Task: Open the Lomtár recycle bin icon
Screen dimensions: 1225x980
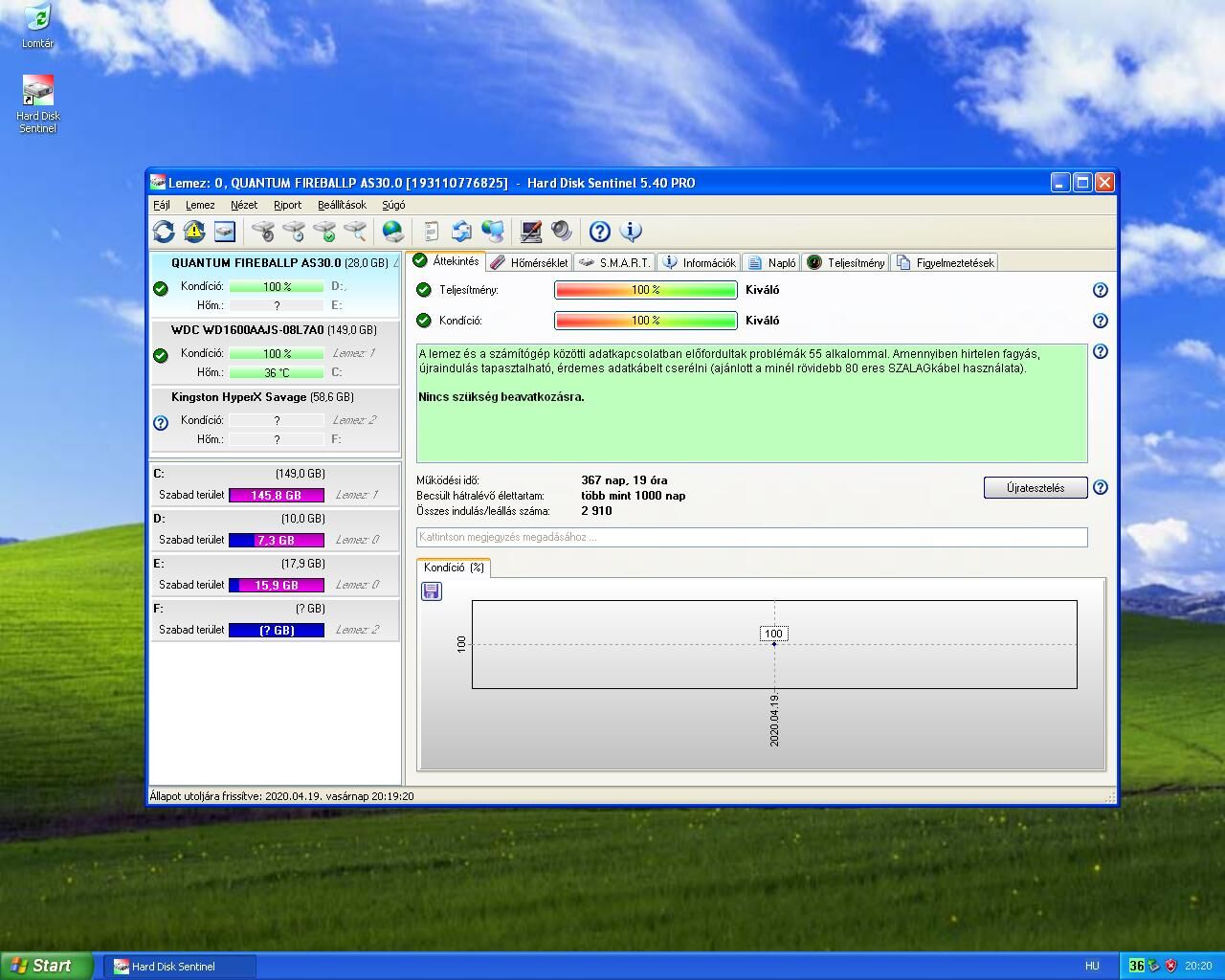Action: pyautogui.click(x=37, y=26)
